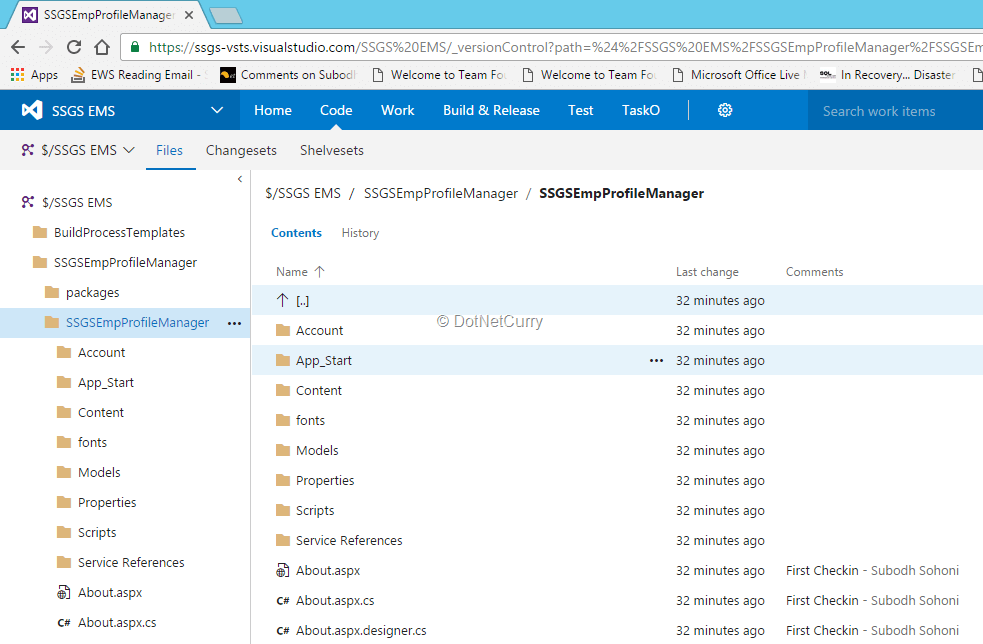
Task: Switch to the Shelvesets tab
Action: (x=332, y=150)
